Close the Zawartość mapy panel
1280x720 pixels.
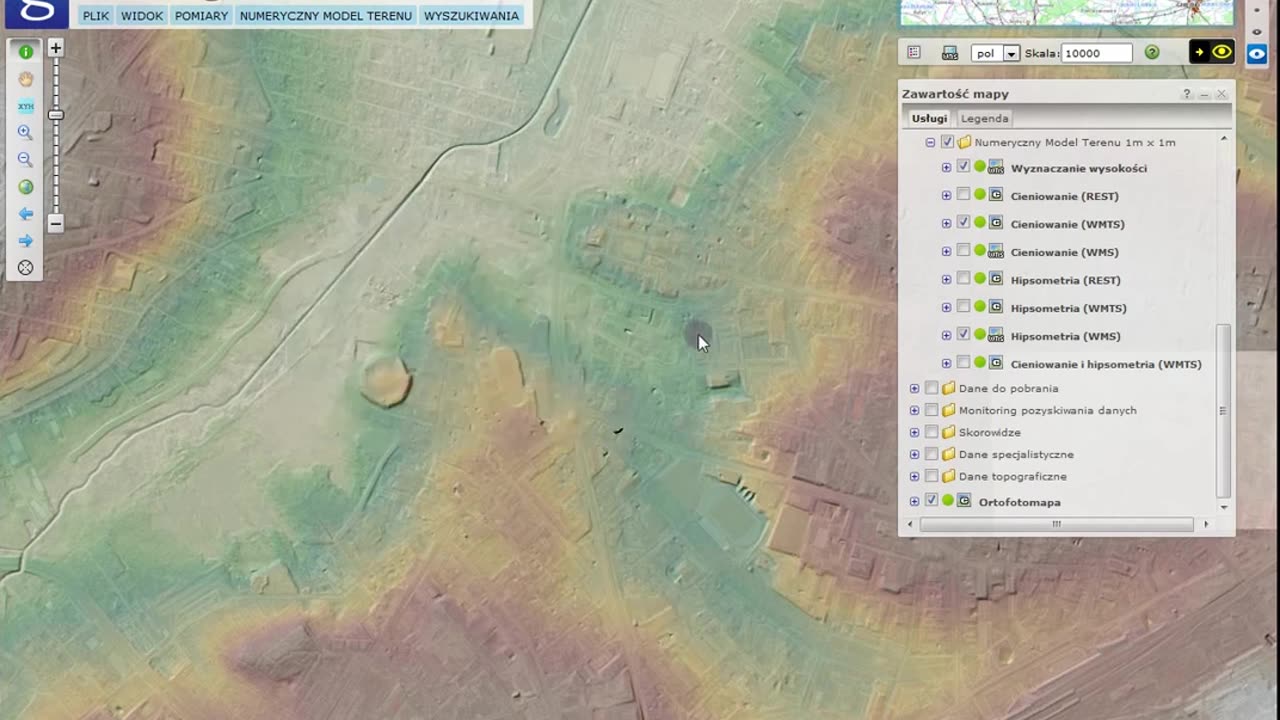point(1221,94)
